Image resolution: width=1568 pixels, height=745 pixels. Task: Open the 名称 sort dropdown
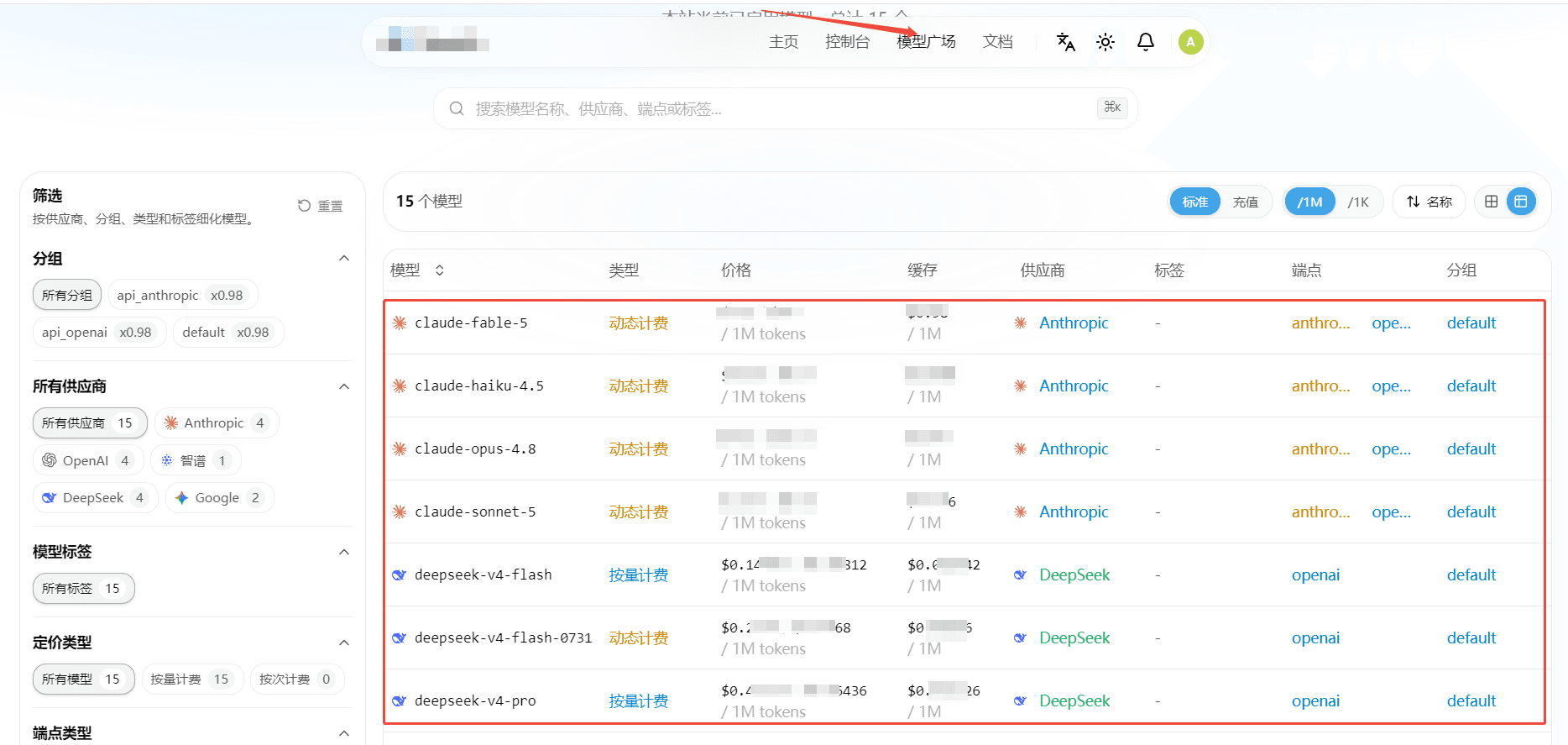(x=1429, y=202)
